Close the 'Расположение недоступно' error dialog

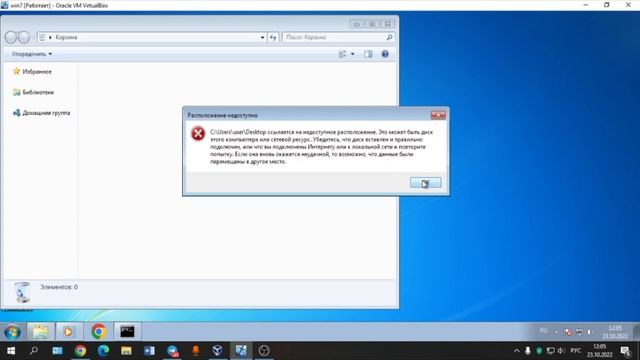(438, 116)
